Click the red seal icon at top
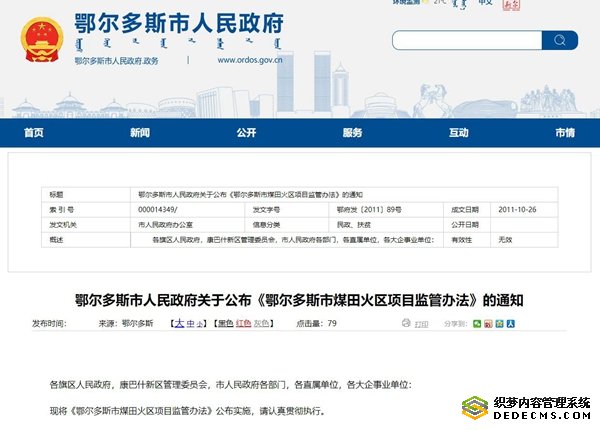600x430 pixels. (511, 5)
